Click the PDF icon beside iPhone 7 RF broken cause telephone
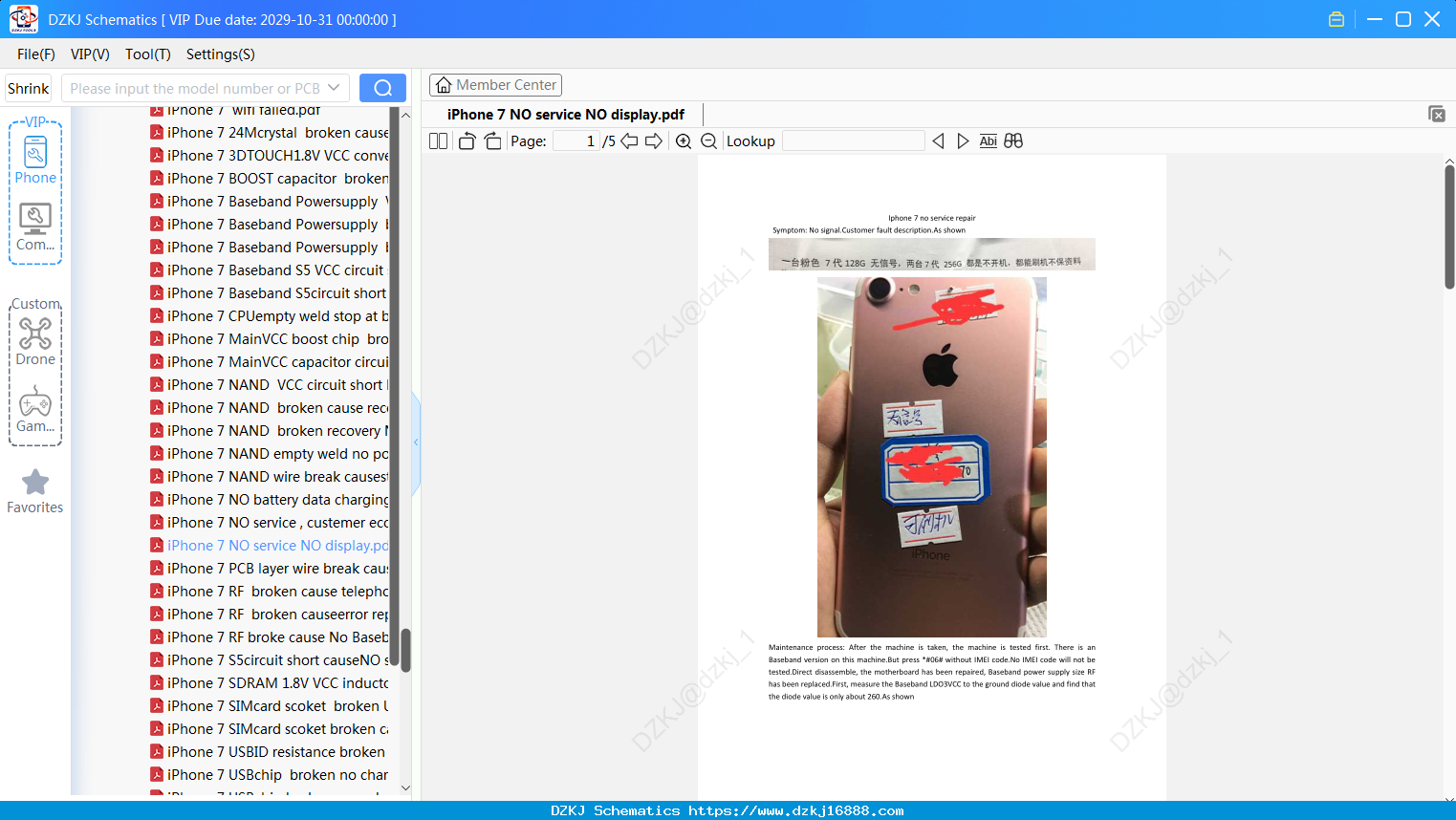This screenshot has height=820, width=1456. (157, 592)
